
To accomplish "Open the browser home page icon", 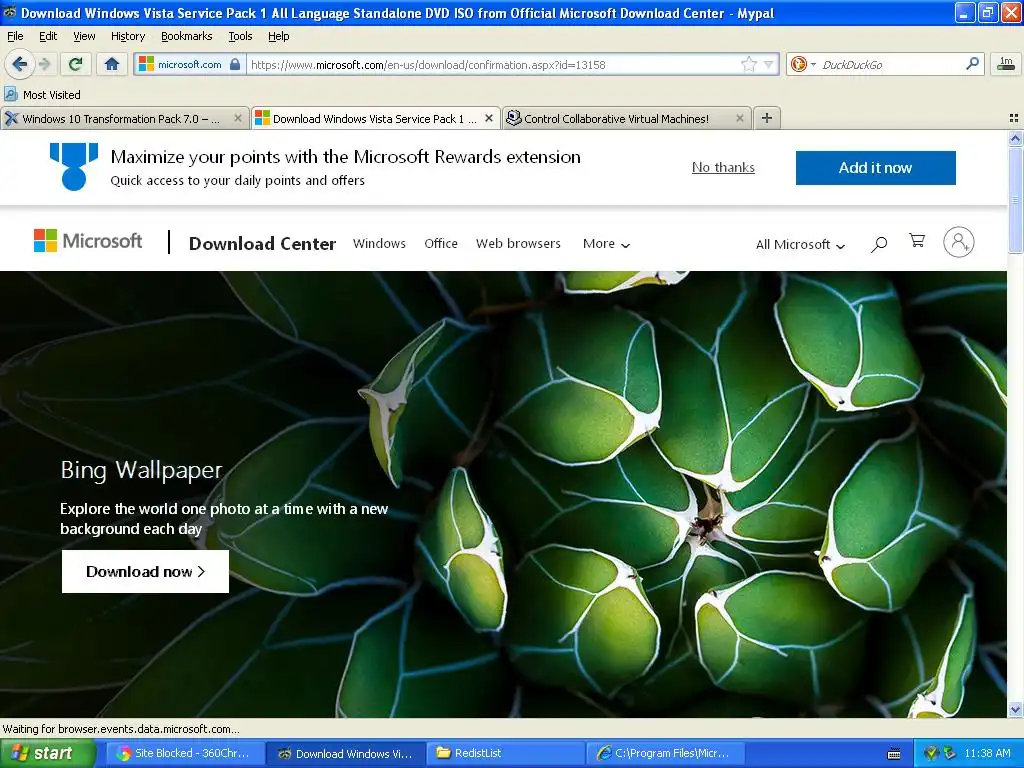I will tap(112, 64).
